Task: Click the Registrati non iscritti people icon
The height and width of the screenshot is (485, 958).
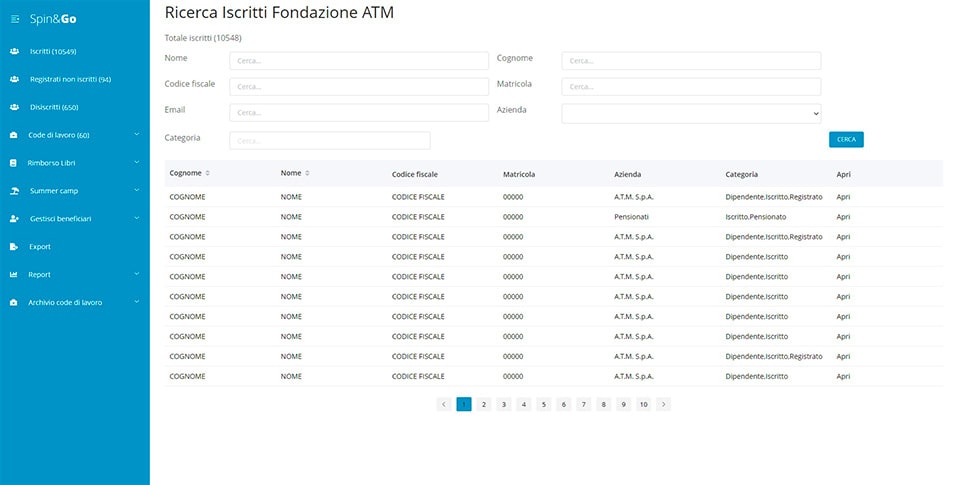Action: (x=15, y=79)
